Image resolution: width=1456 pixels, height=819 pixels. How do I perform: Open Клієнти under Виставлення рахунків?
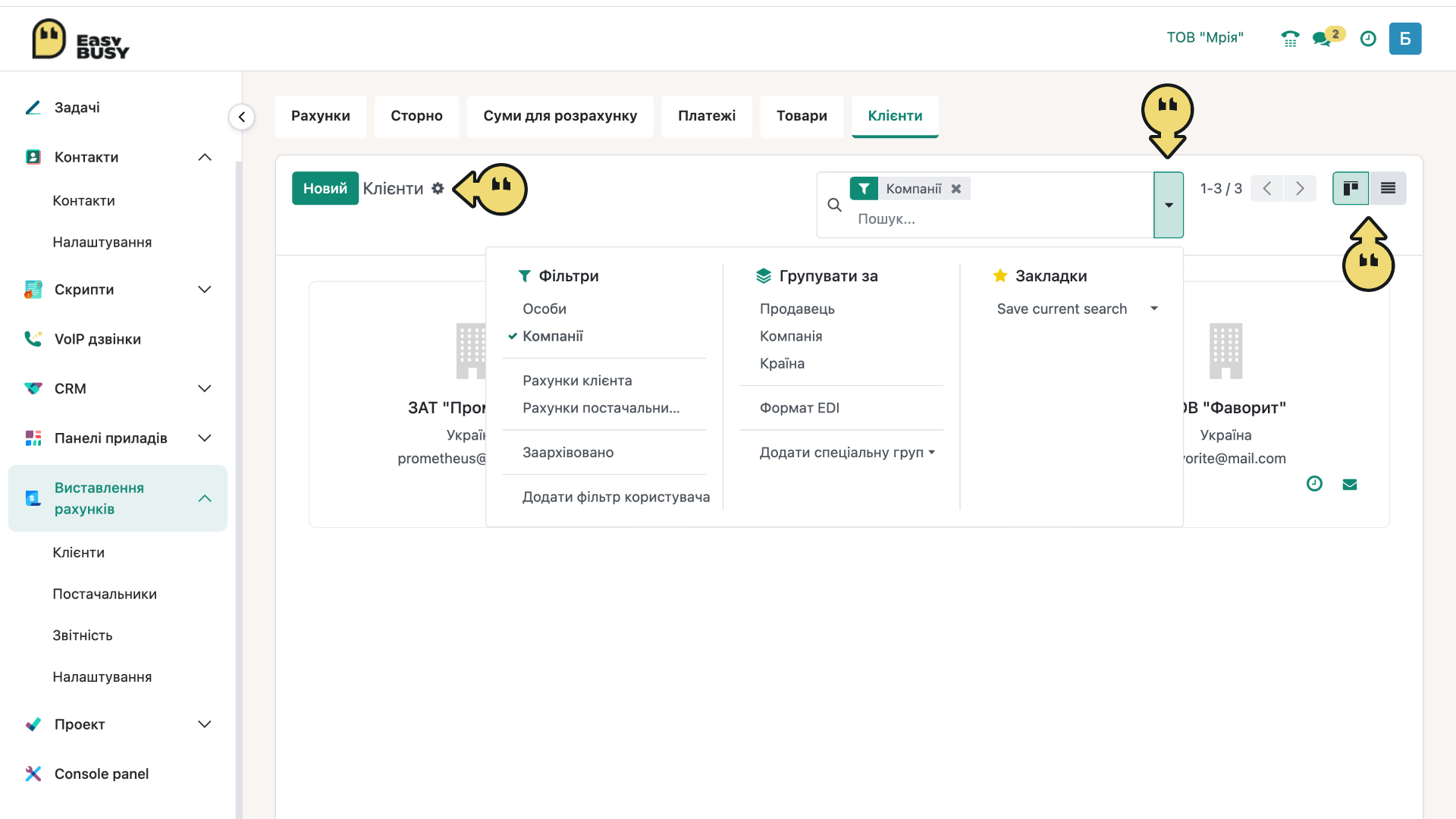(79, 553)
